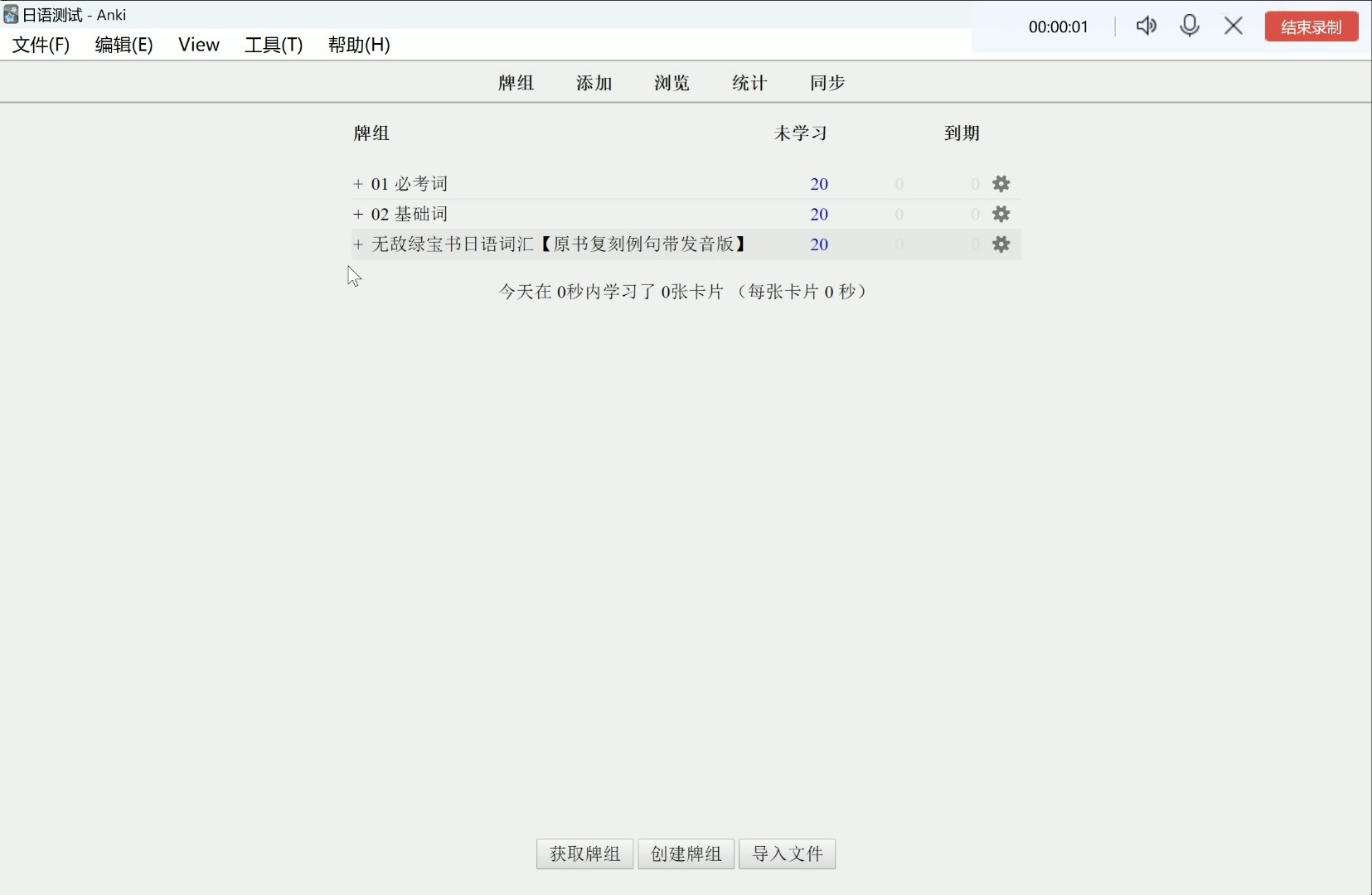Click the recording timer 00:00:01

pyautogui.click(x=1059, y=27)
